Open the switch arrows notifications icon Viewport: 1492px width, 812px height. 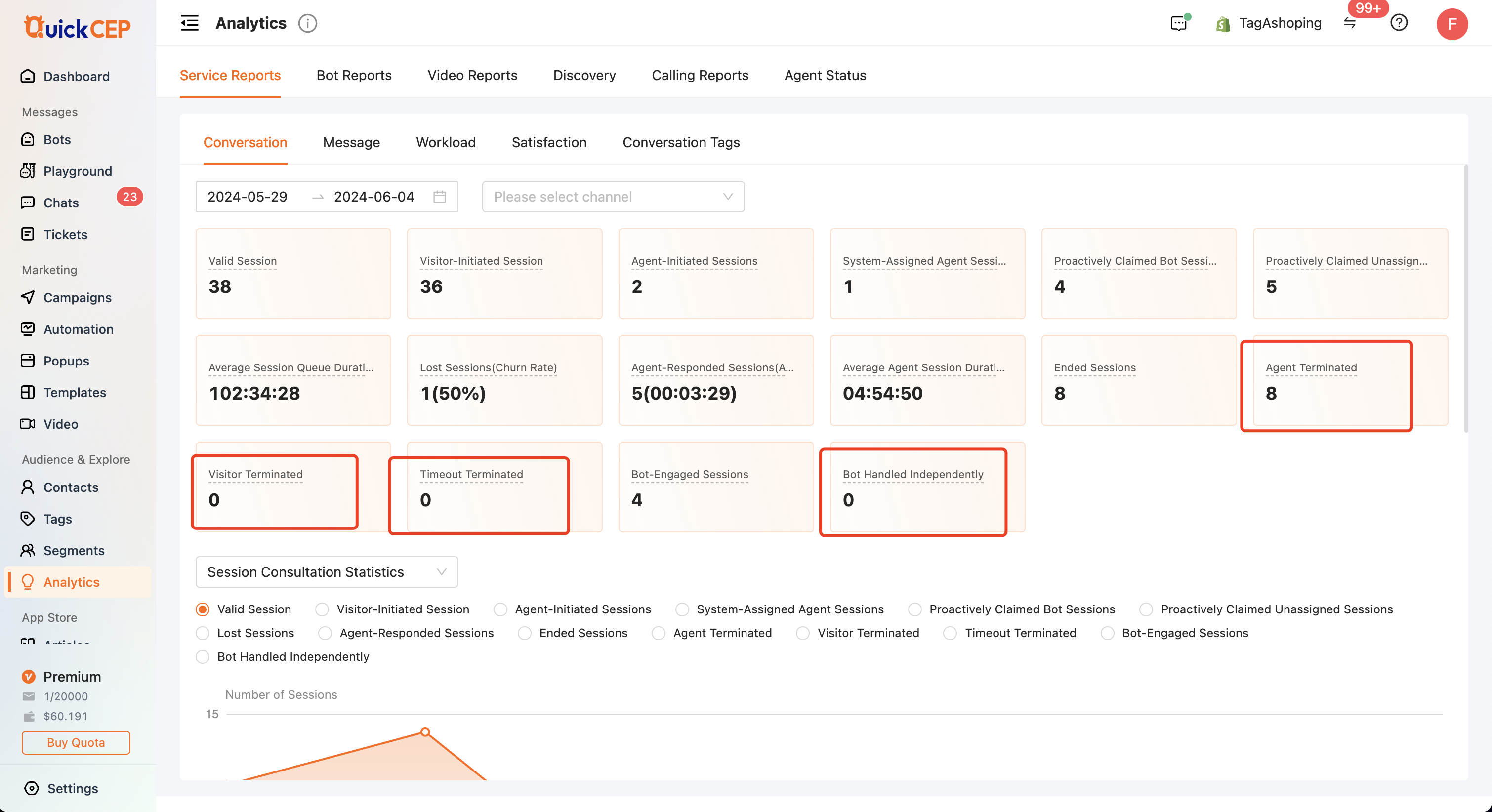1350,23
